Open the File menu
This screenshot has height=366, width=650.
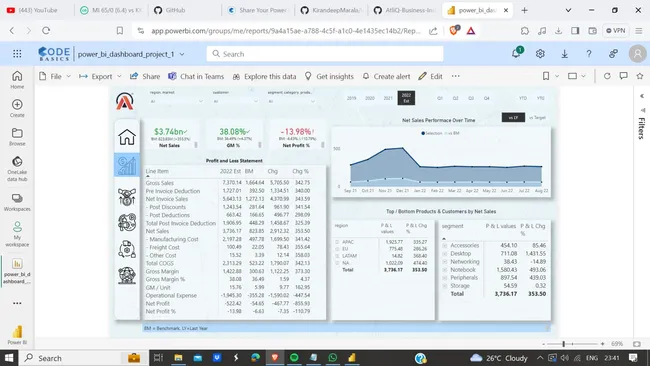[55, 76]
